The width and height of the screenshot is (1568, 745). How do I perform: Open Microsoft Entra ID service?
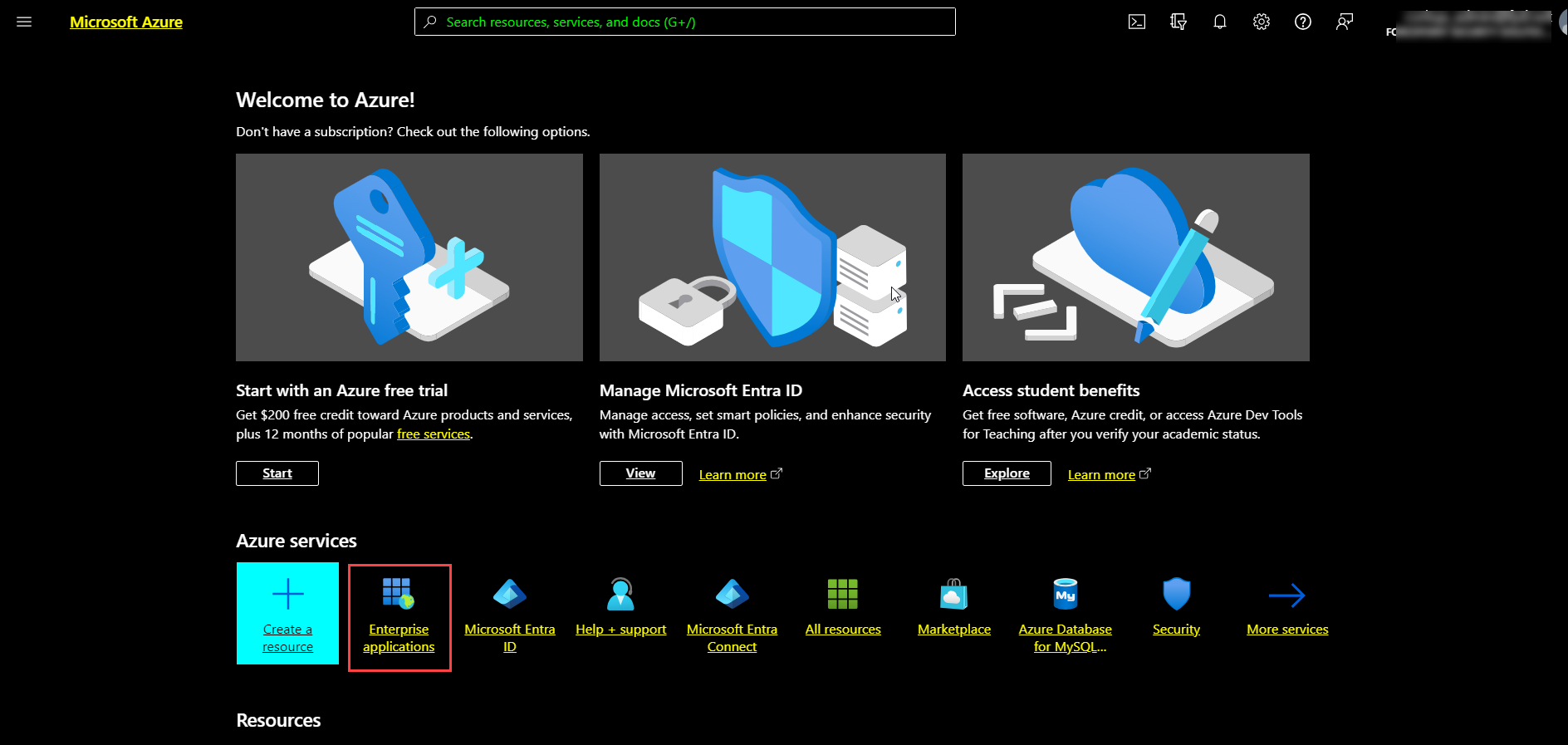tap(510, 616)
